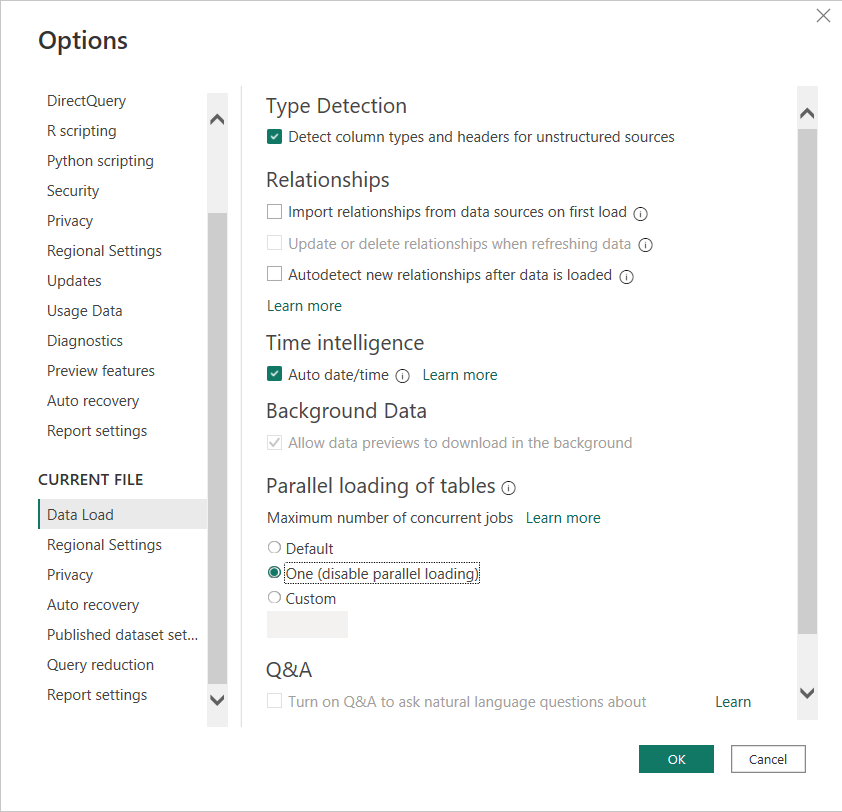
Task: Go to Python scripting settings
Action: [100, 161]
